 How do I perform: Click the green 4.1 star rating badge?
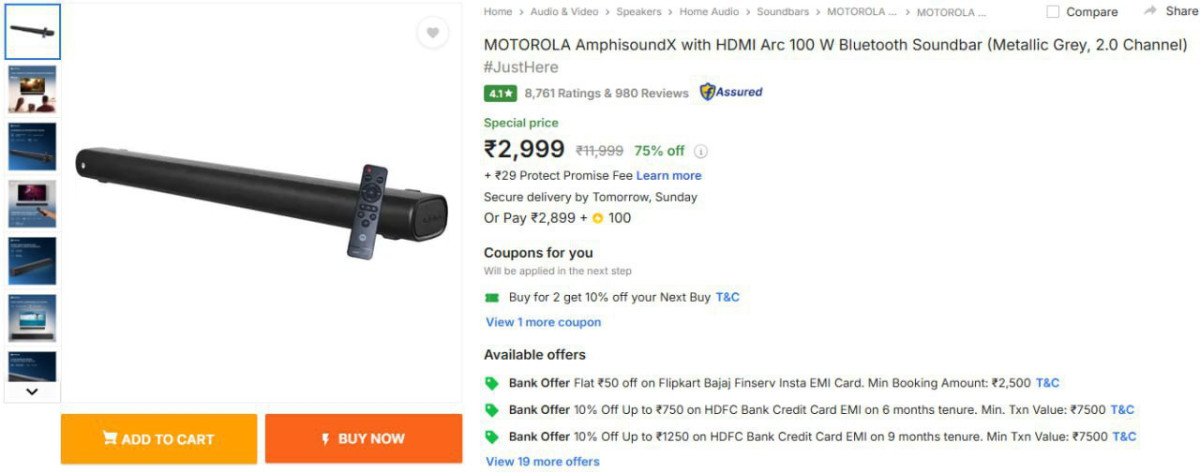pyautogui.click(x=500, y=93)
